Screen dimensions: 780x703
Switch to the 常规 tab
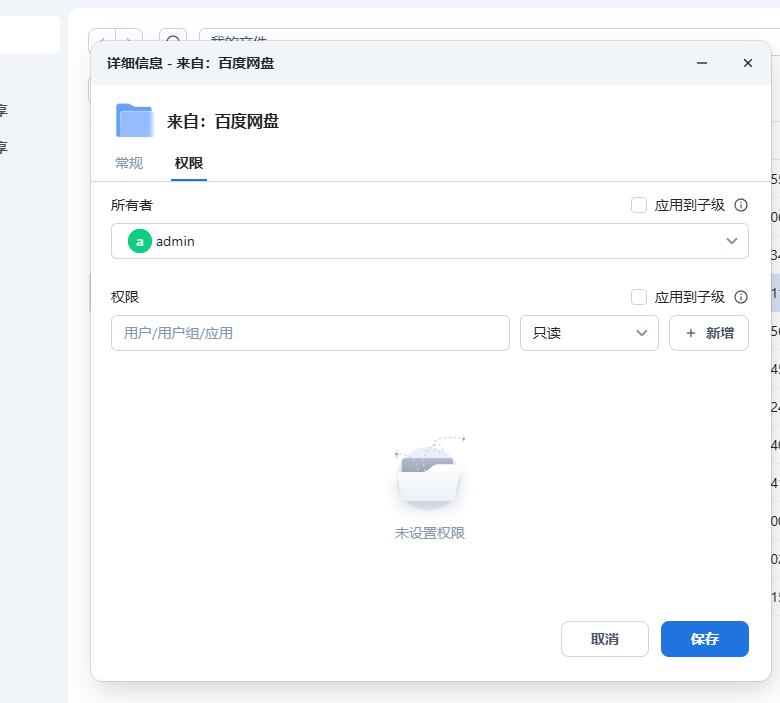coord(129,163)
